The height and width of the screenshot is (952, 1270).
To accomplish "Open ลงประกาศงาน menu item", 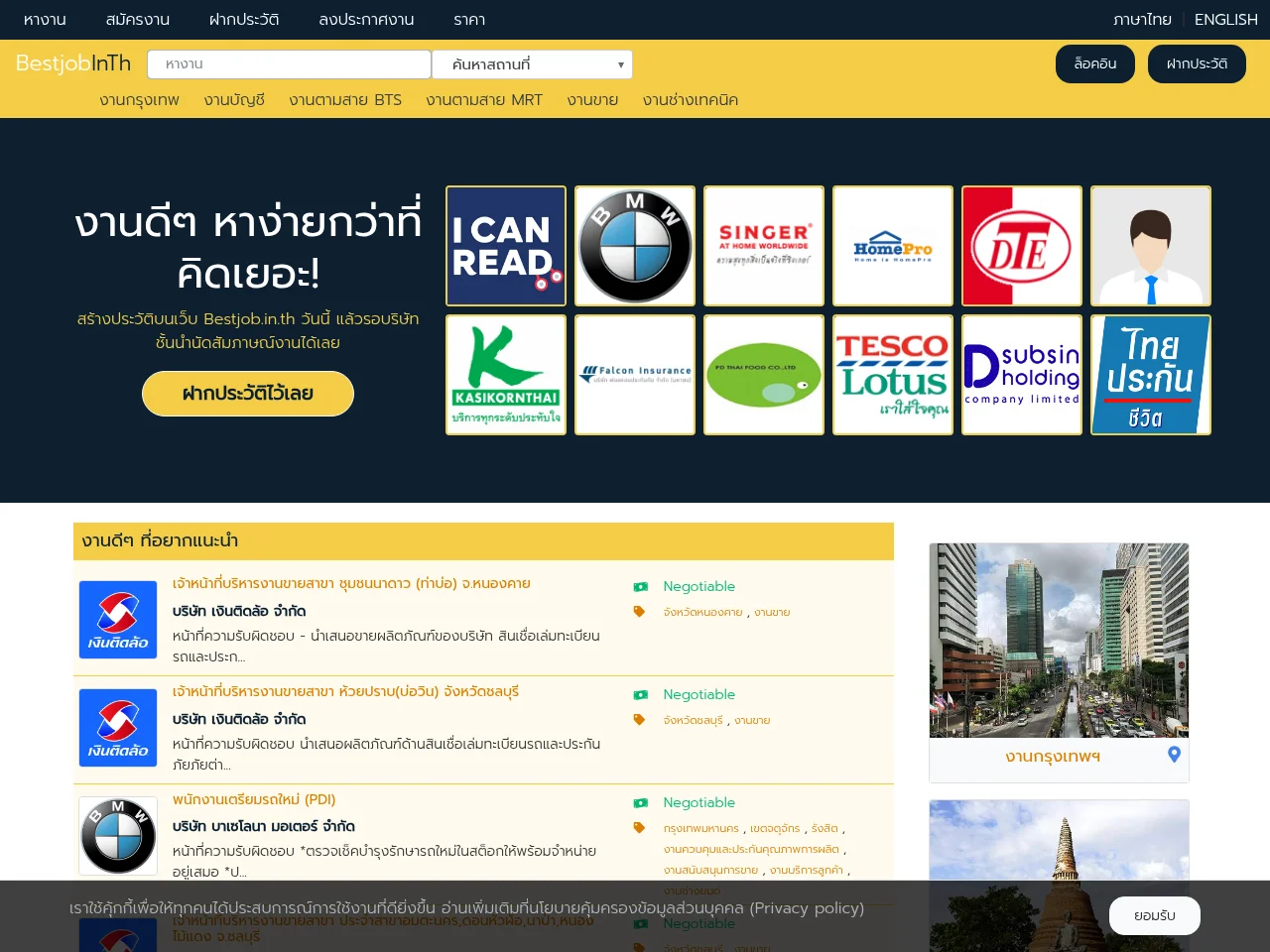I will coord(366,20).
